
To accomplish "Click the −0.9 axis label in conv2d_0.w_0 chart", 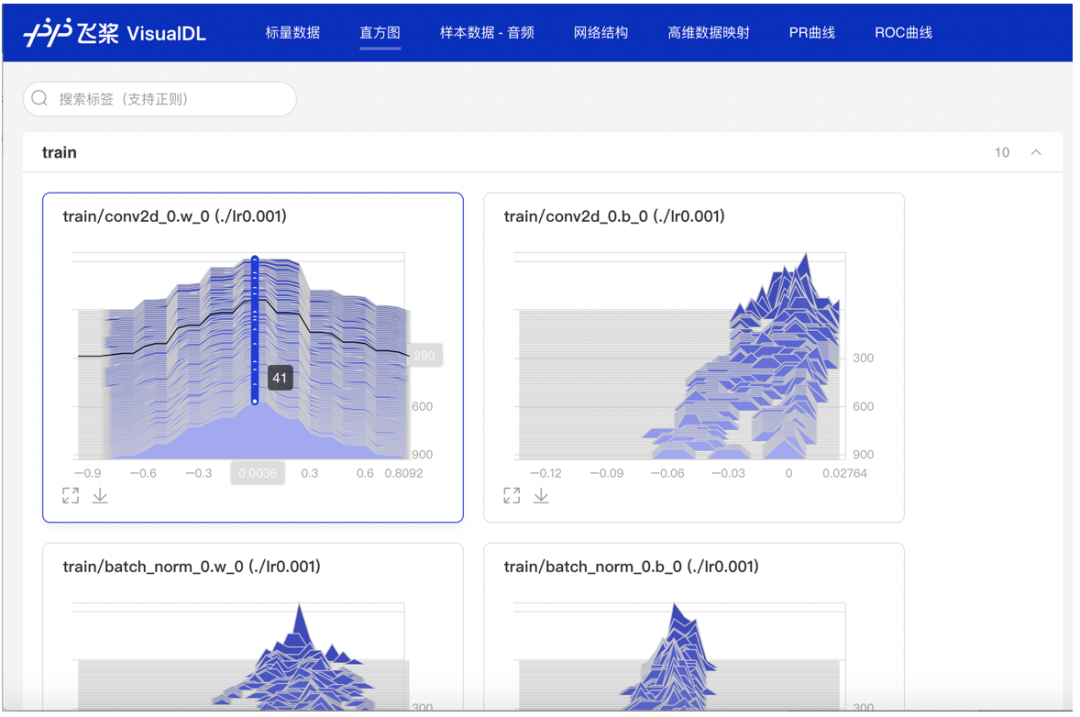I will tap(87, 473).
